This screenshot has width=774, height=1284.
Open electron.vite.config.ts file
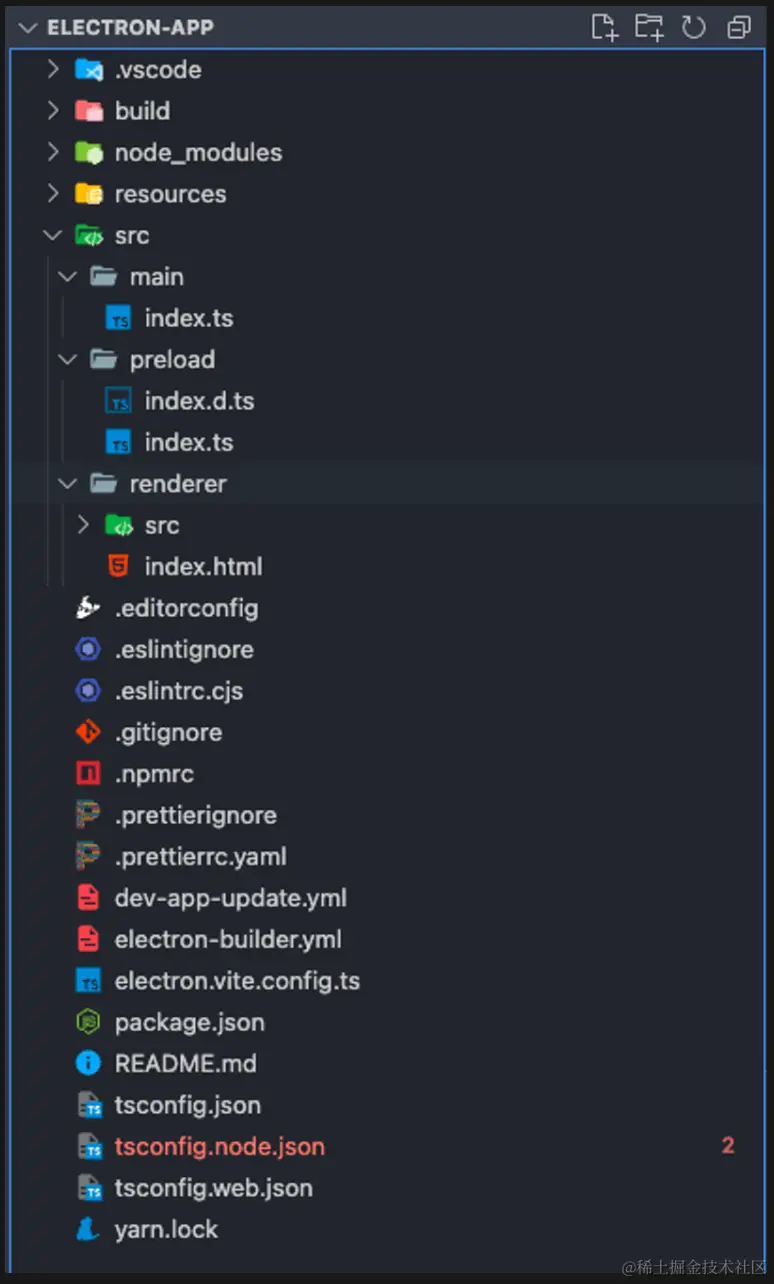pos(237,981)
